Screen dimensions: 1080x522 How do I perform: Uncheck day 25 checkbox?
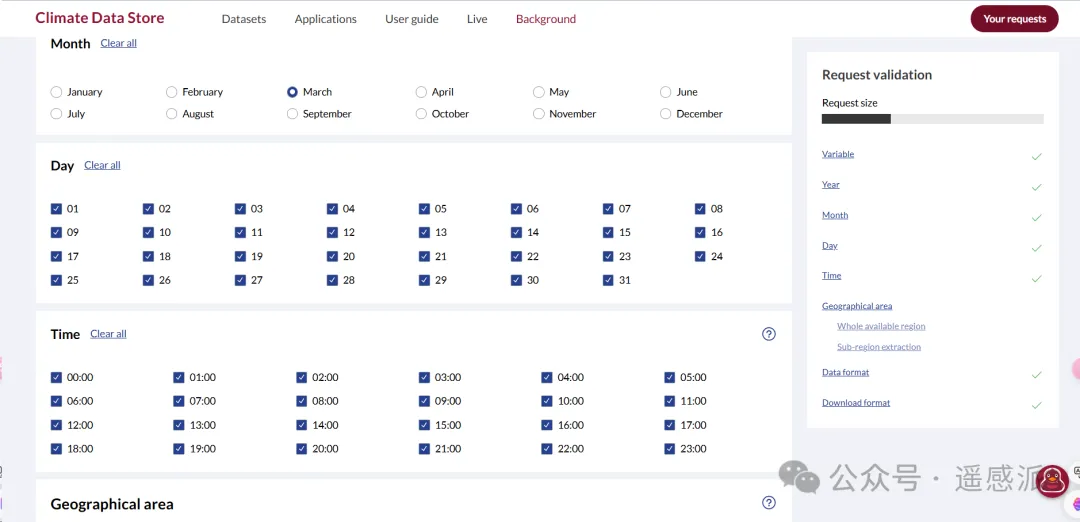56,280
